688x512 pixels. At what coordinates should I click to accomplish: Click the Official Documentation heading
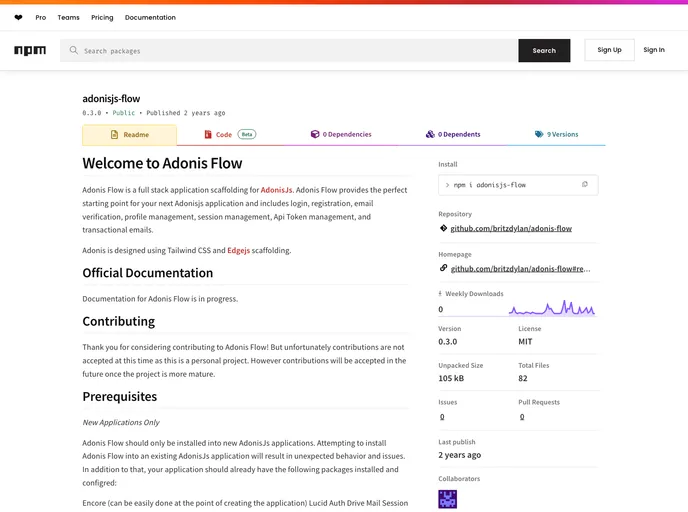click(147, 273)
